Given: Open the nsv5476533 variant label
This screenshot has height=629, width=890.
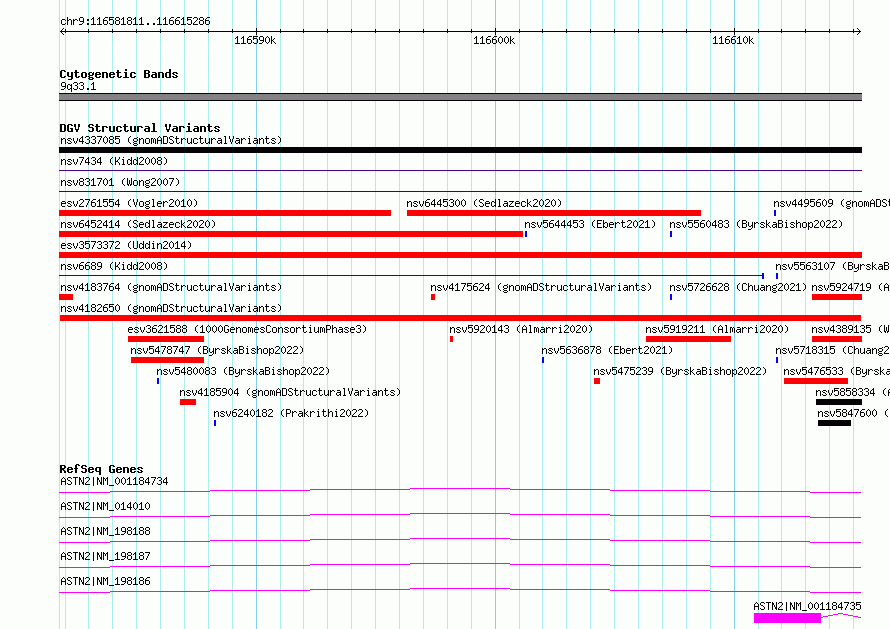Looking at the screenshot, I should tap(836, 371).
